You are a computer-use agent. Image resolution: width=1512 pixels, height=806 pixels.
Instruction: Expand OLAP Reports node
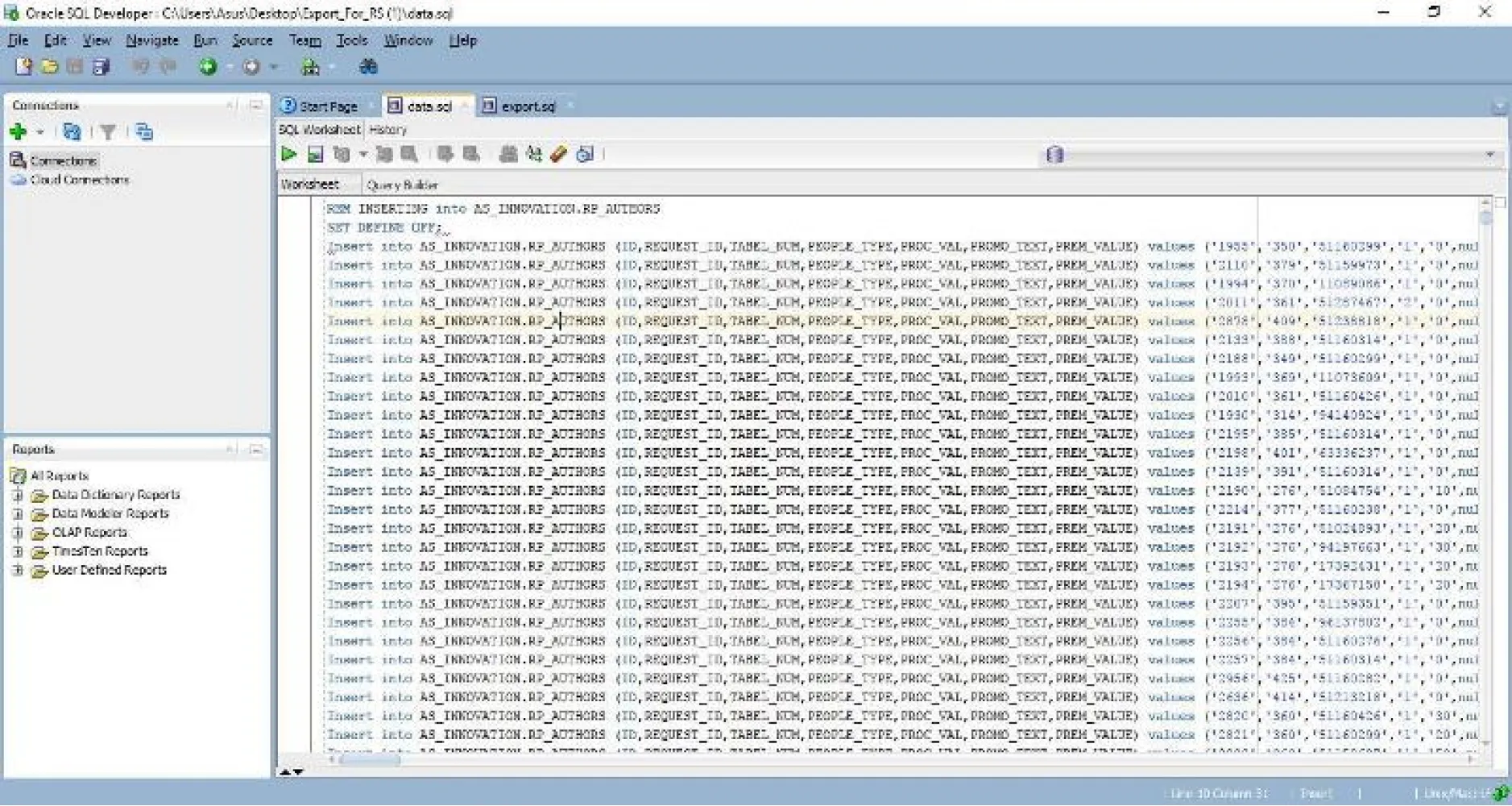click(x=18, y=532)
